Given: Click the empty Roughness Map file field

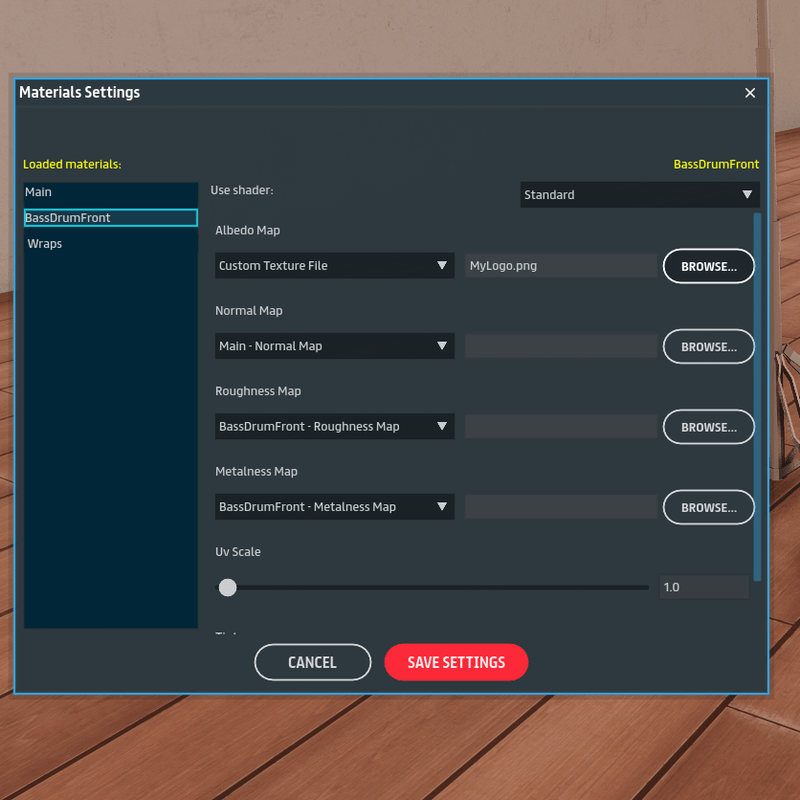Looking at the screenshot, I should coord(560,427).
